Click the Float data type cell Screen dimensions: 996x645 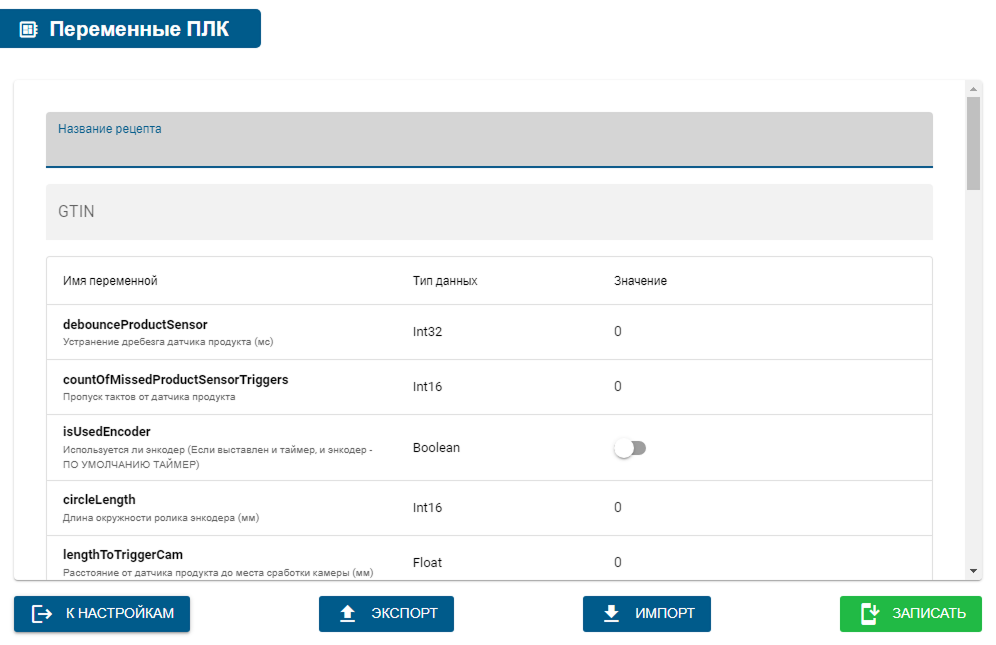click(427, 562)
